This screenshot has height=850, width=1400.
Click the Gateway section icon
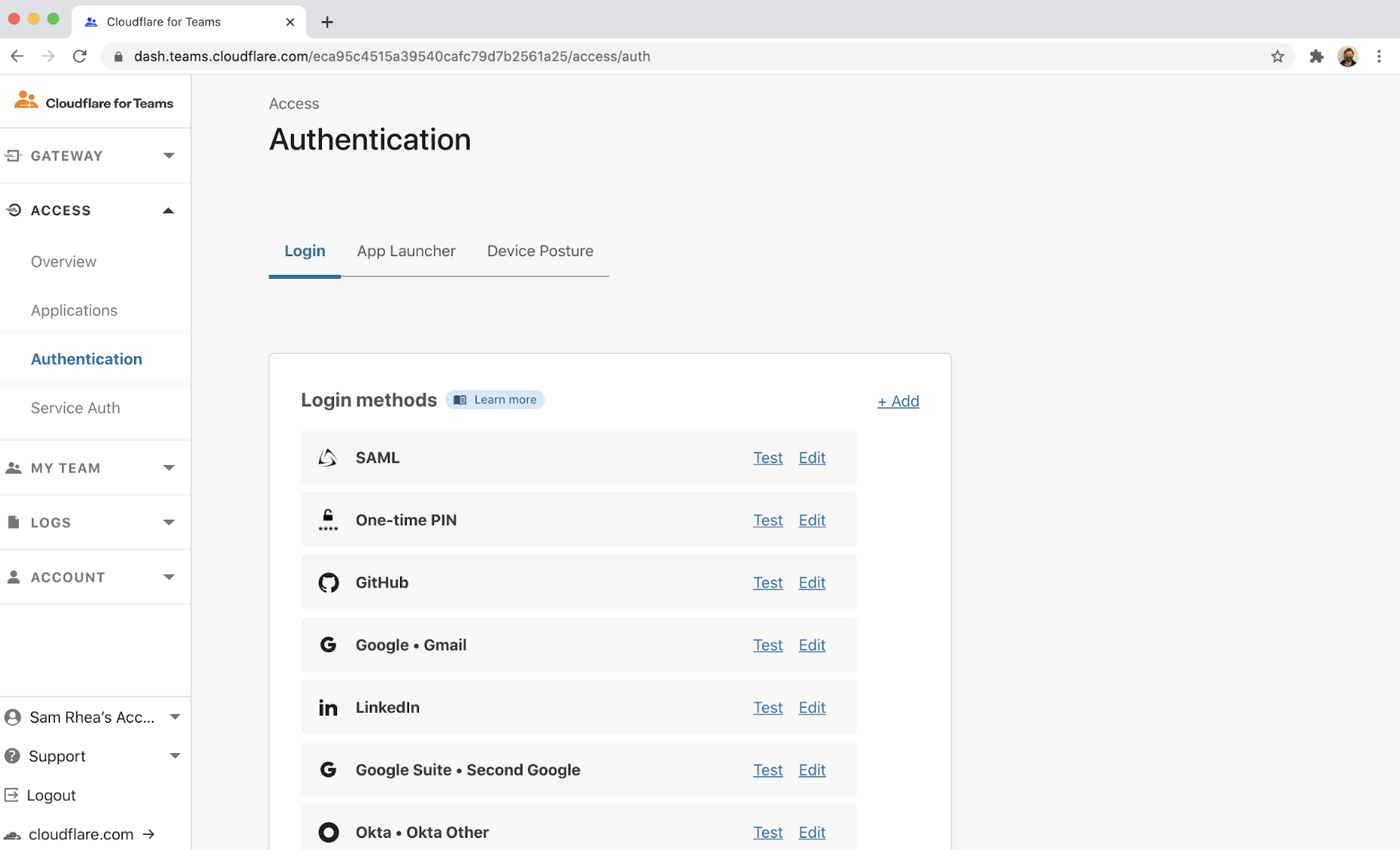point(13,156)
